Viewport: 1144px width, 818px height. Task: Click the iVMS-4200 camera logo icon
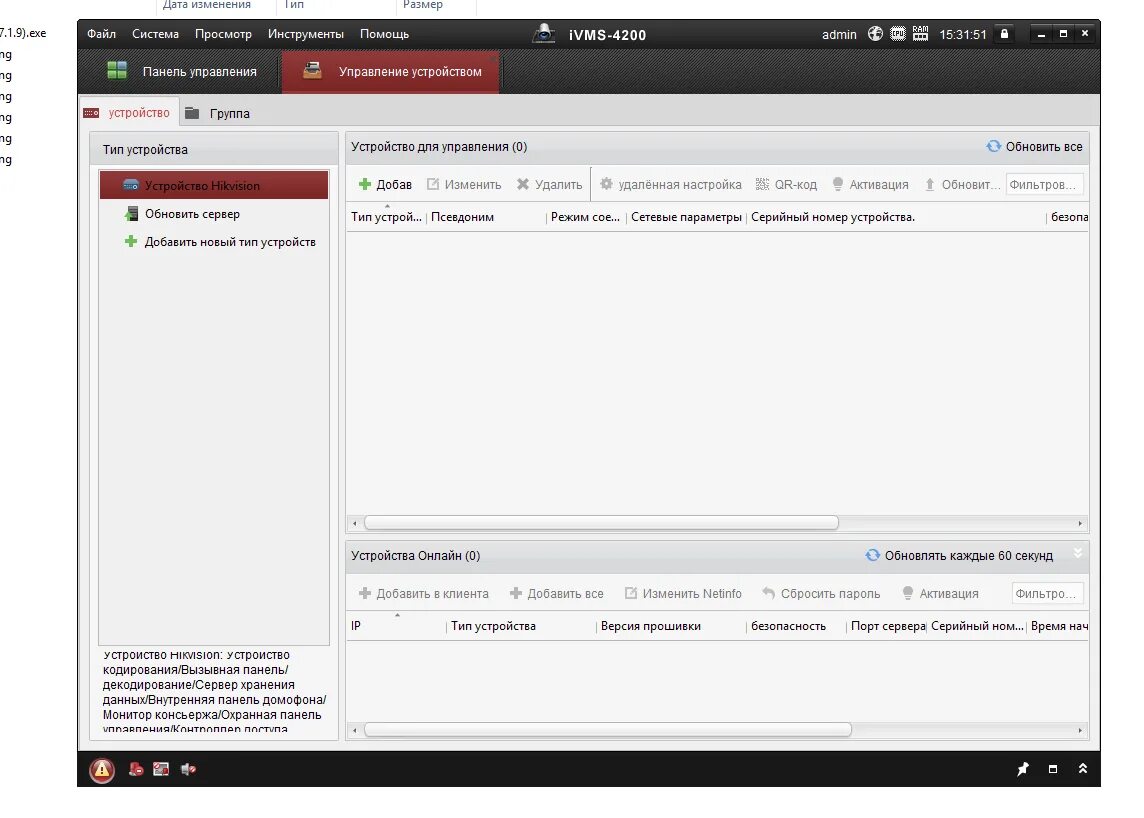click(x=544, y=34)
